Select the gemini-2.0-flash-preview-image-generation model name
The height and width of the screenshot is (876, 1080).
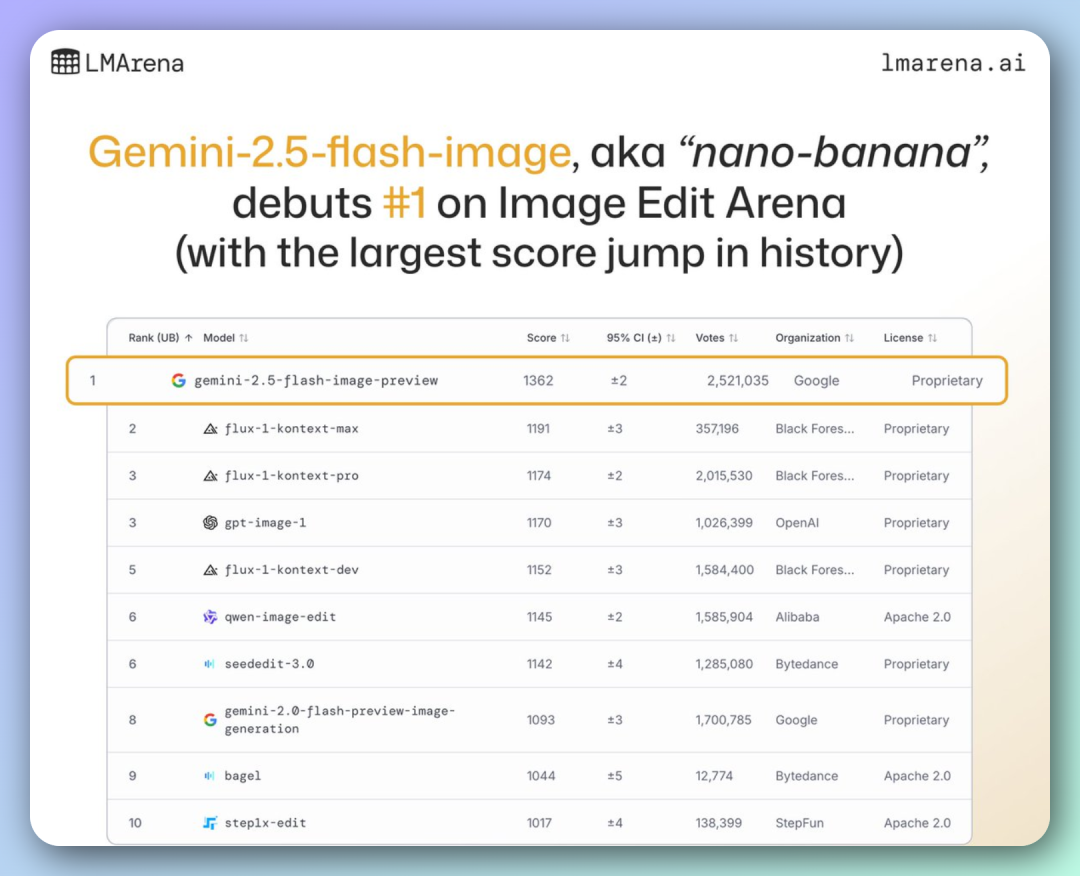coord(340,720)
